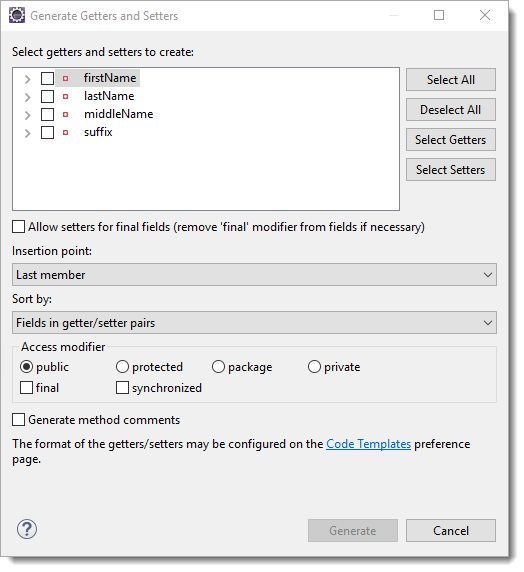Click the private field icon beside middleName

coord(65,115)
